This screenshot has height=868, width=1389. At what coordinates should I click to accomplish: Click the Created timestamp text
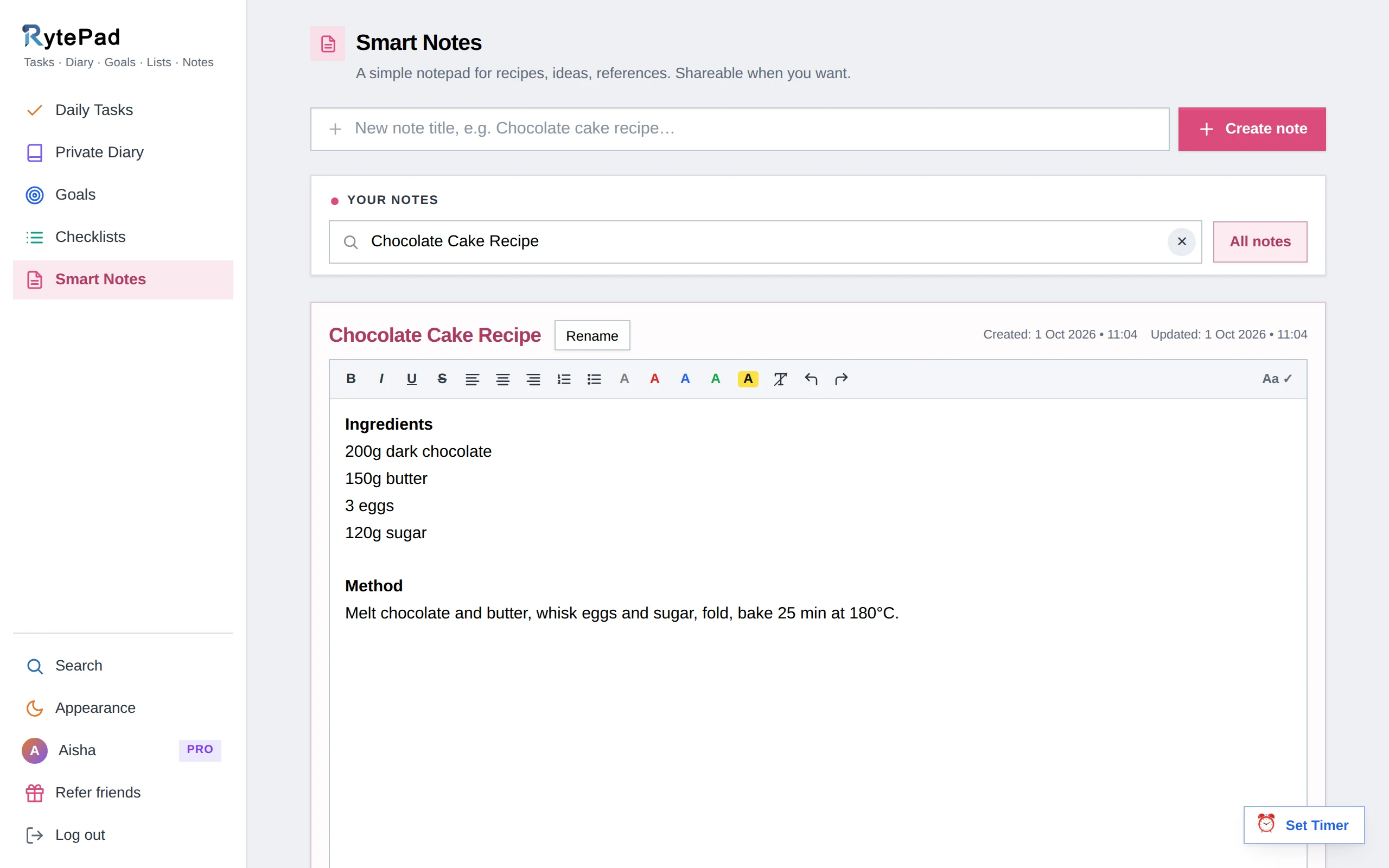(x=1060, y=335)
